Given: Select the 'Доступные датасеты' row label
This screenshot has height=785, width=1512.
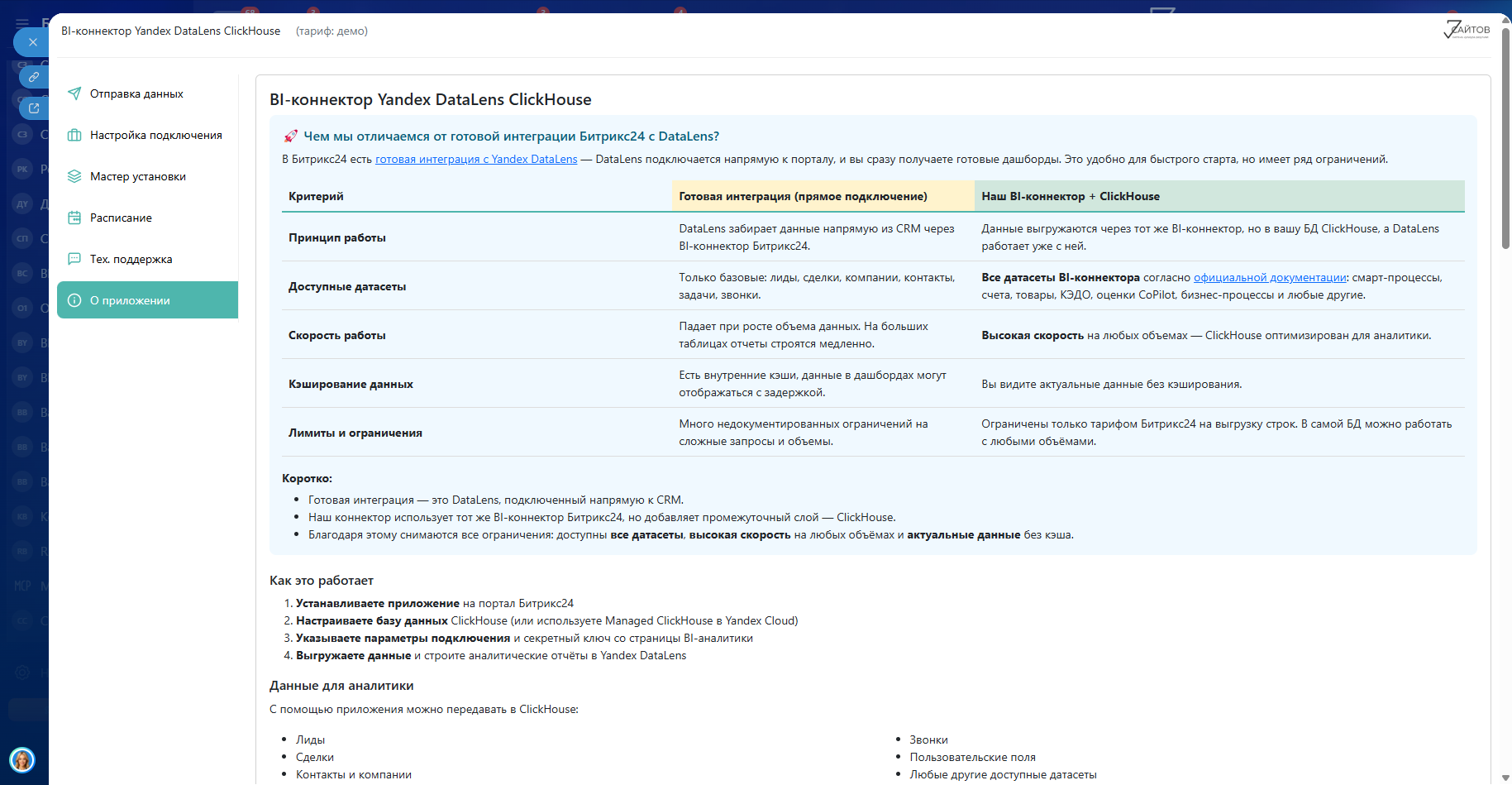Looking at the screenshot, I should pos(347,286).
